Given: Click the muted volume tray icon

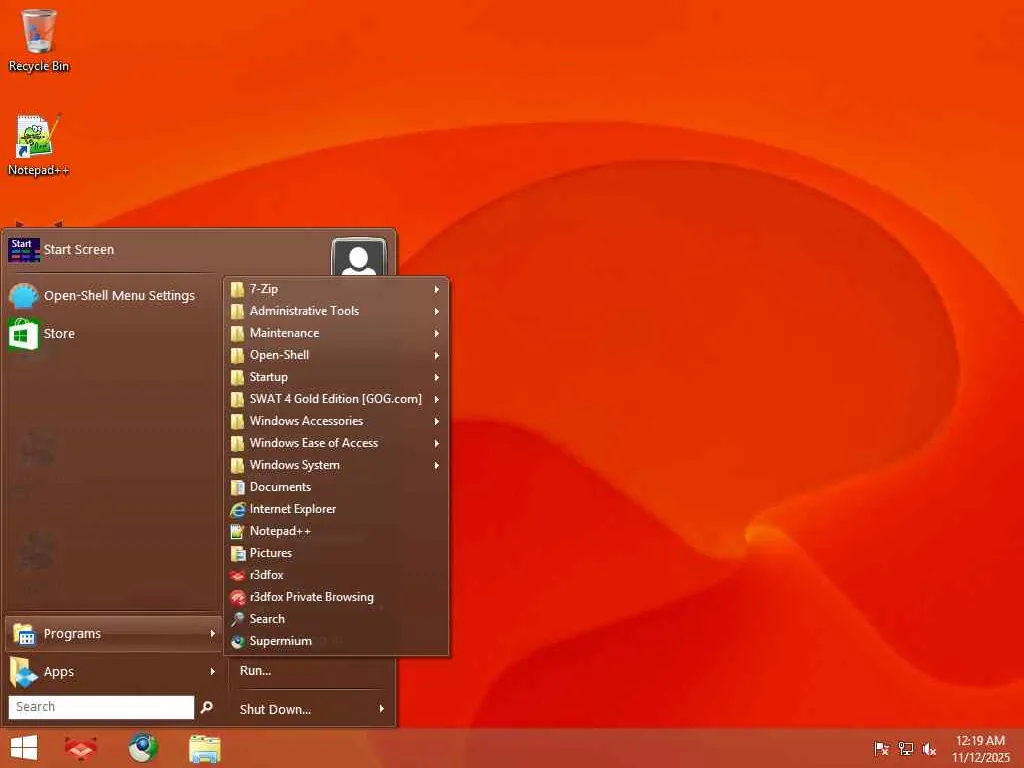Looking at the screenshot, I should coord(929,748).
